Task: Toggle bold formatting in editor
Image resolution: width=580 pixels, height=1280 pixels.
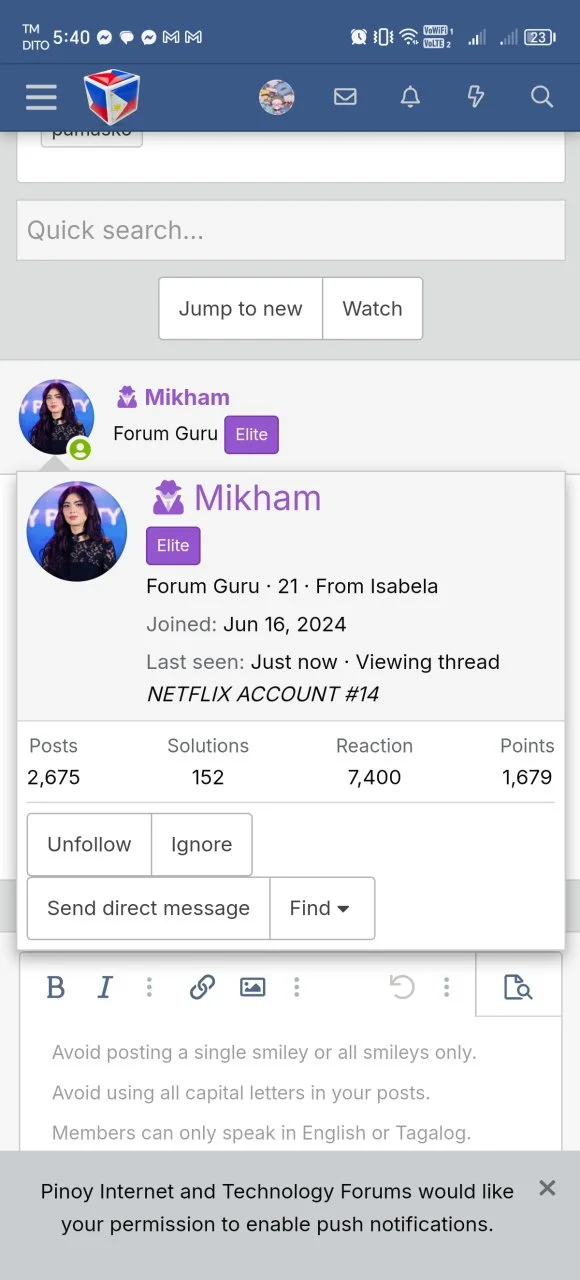Action: [56, 988]
